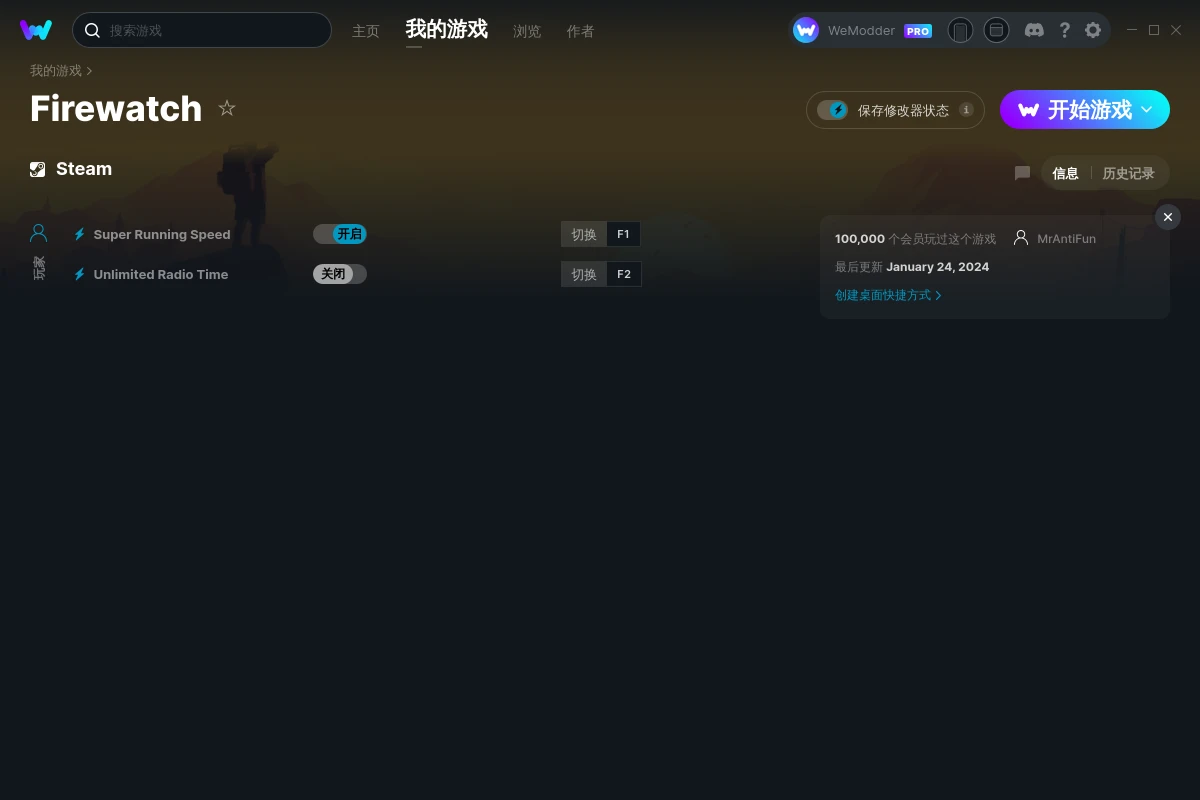1200x800 pixels.
Task: Open the help question mark icon
Action: click(x=1065, y=30)
